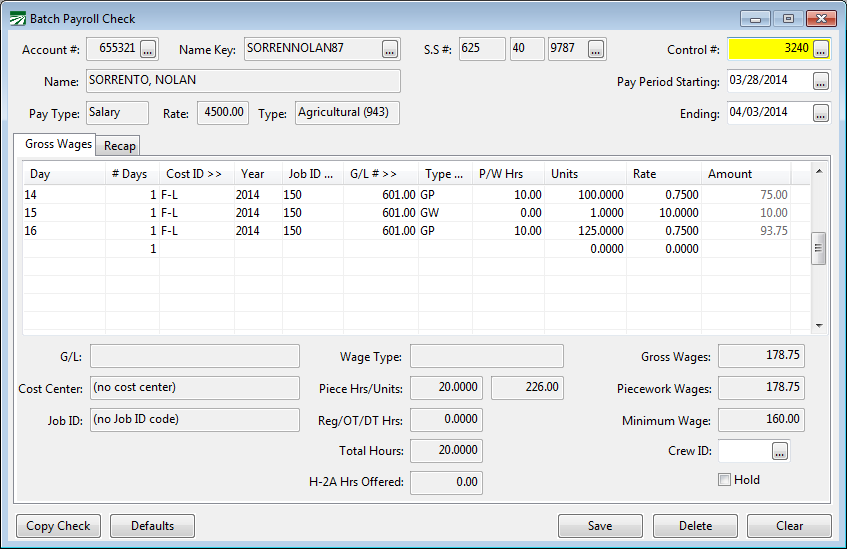Open the Crew ID lookup button
This screenshot has height=549, width=847.
pyautogui.click(x=779, y=451)
